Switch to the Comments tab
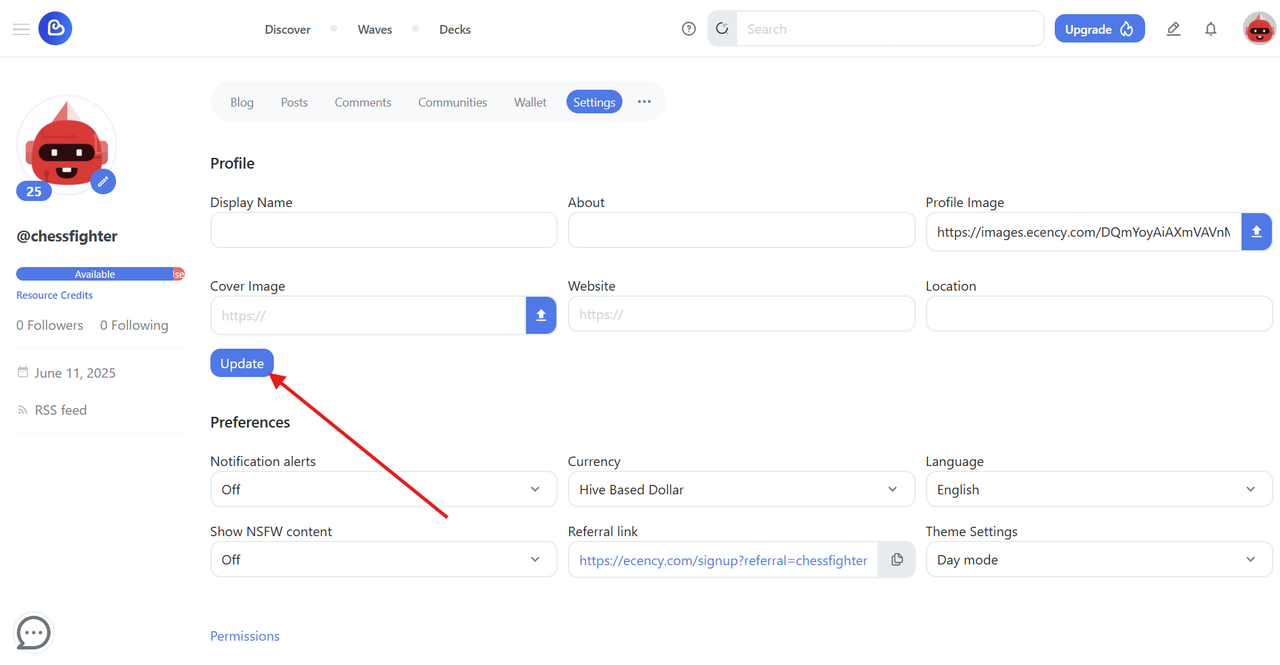The image size is (1280, 665). pyautogui.click(x=363, y=102)
